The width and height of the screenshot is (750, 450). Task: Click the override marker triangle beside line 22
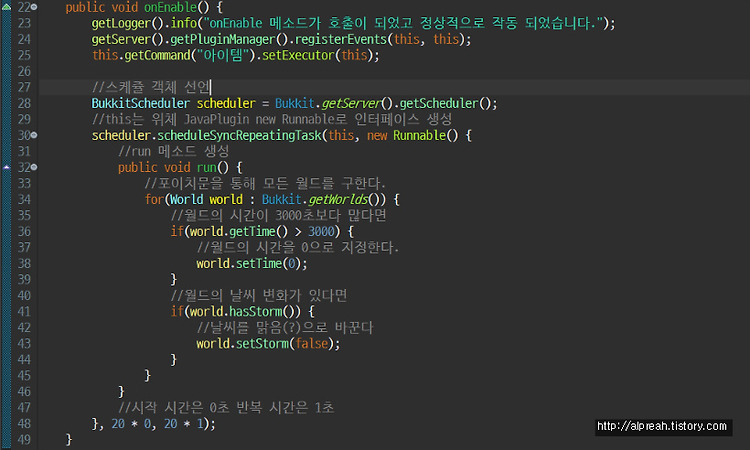pyautogui.click(x=6, y=7)
